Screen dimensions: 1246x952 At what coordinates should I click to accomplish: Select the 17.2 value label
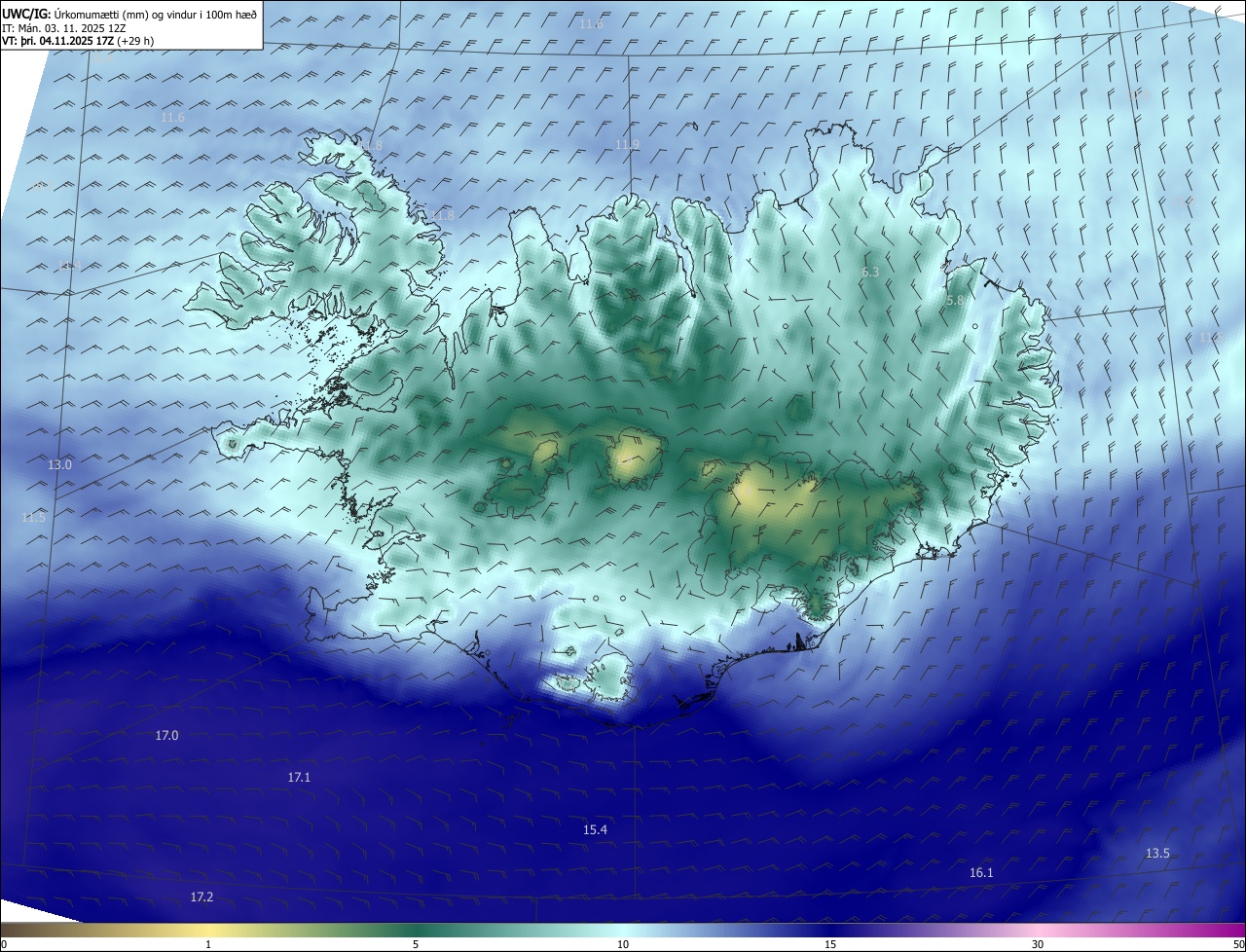[202, 897]
